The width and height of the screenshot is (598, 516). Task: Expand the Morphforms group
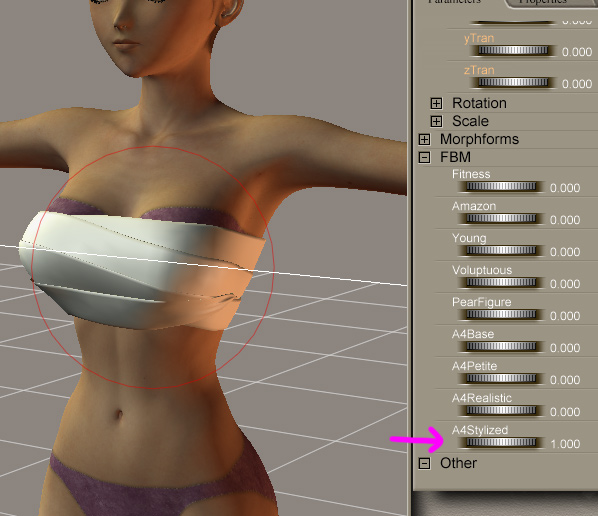[x=424, y=139]
